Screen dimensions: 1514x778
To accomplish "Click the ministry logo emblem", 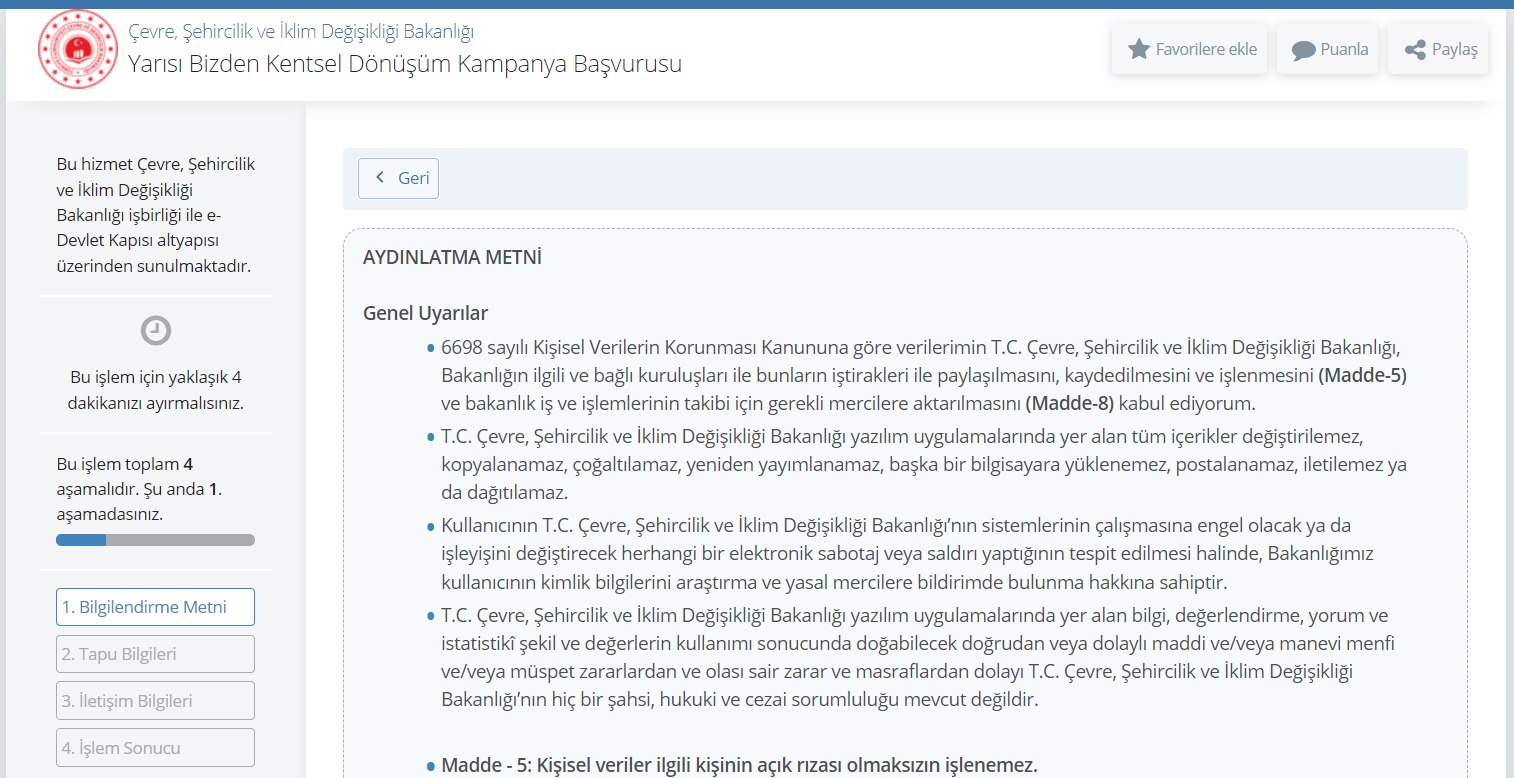I will click(77, 49).
